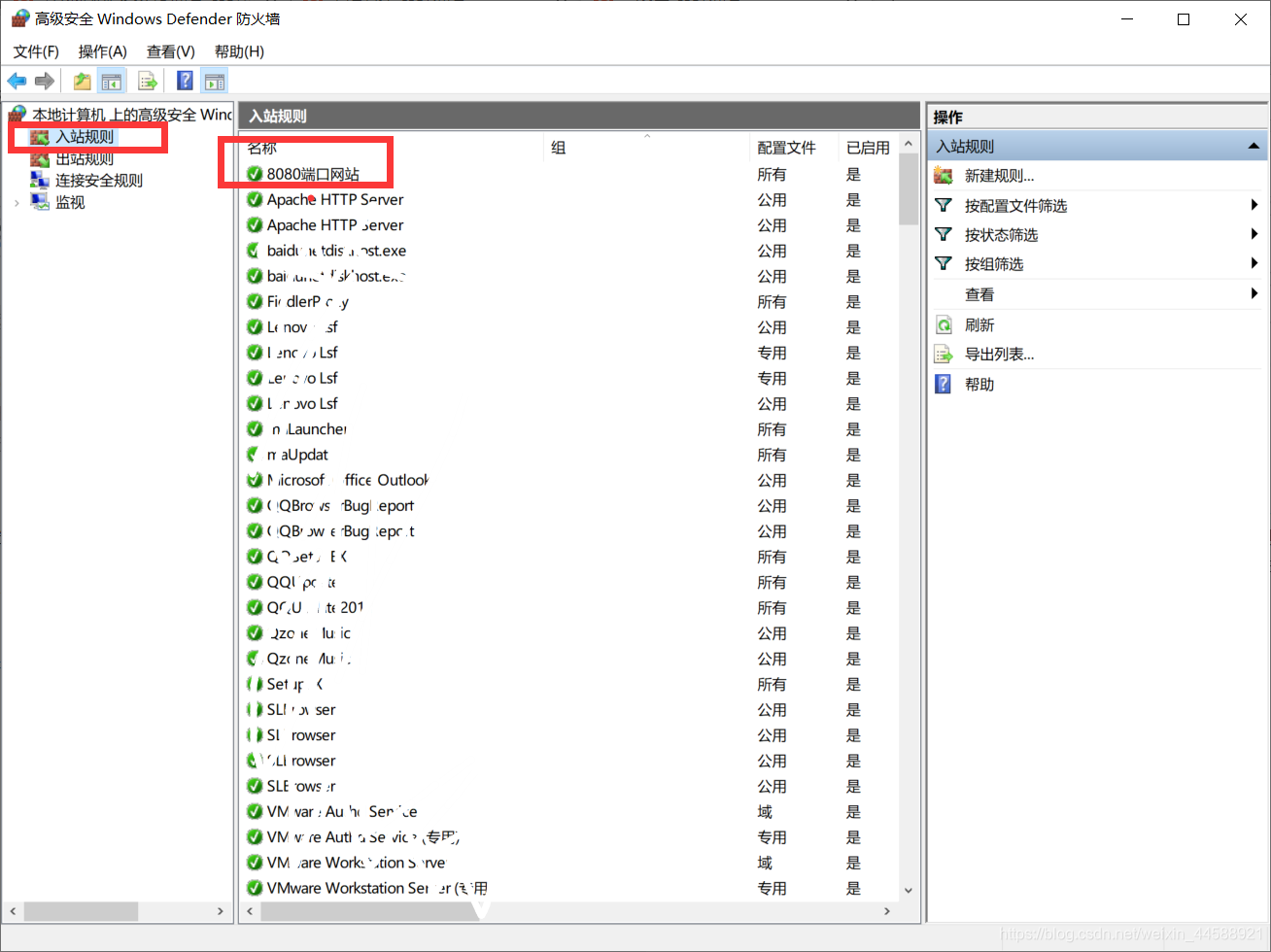The height and width of the screenshot is (952, 1271).
Task: Toggle the show/hide console tree toolbar icon
Action: [112, 81]
